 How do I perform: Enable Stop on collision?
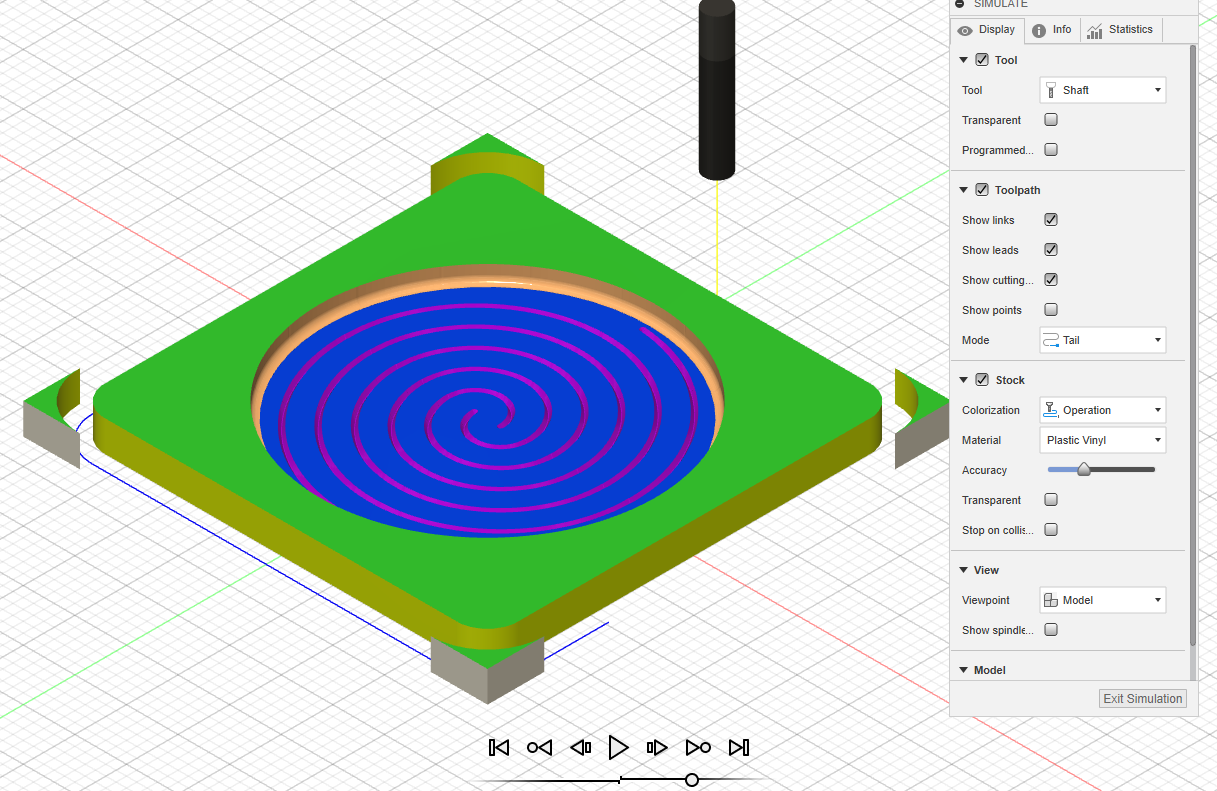[x=1050, y=530]
